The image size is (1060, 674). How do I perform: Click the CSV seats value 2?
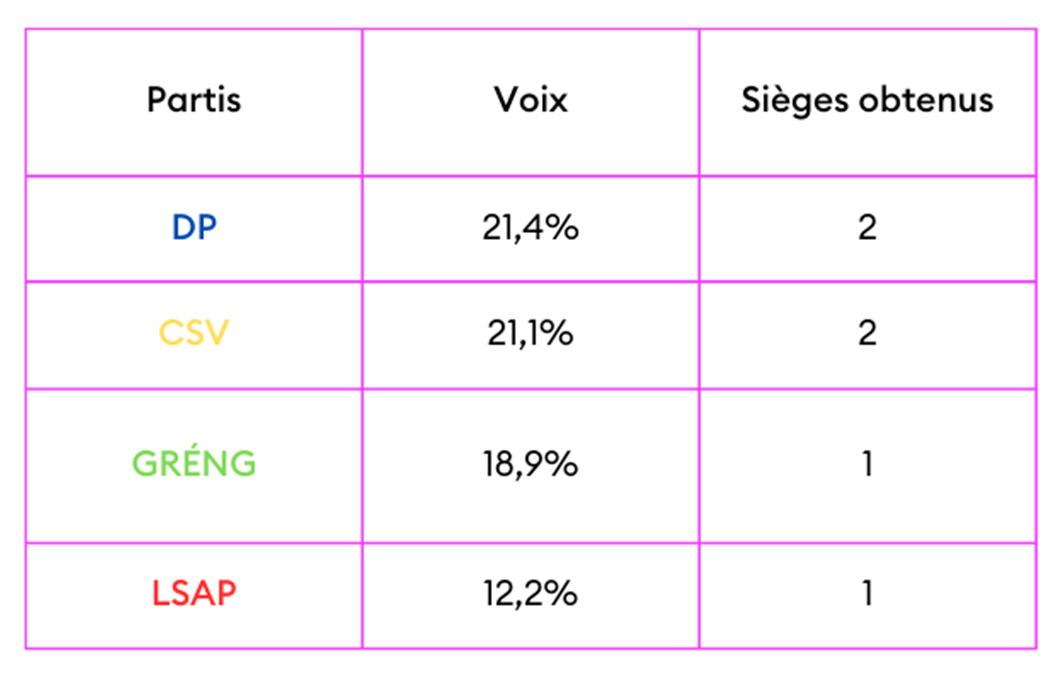click(x=867, y=333)
